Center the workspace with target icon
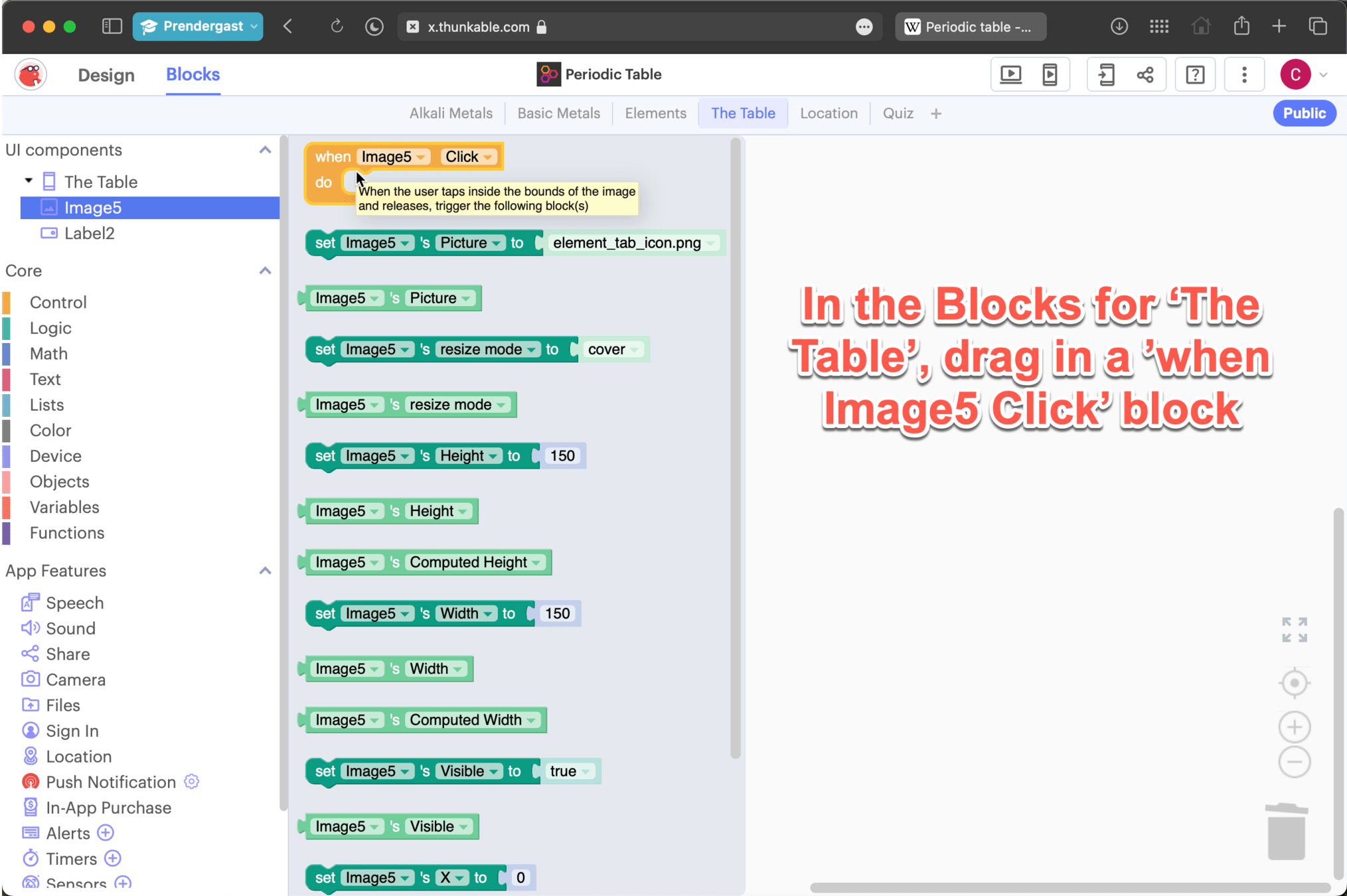 (x=1294, y=683)
